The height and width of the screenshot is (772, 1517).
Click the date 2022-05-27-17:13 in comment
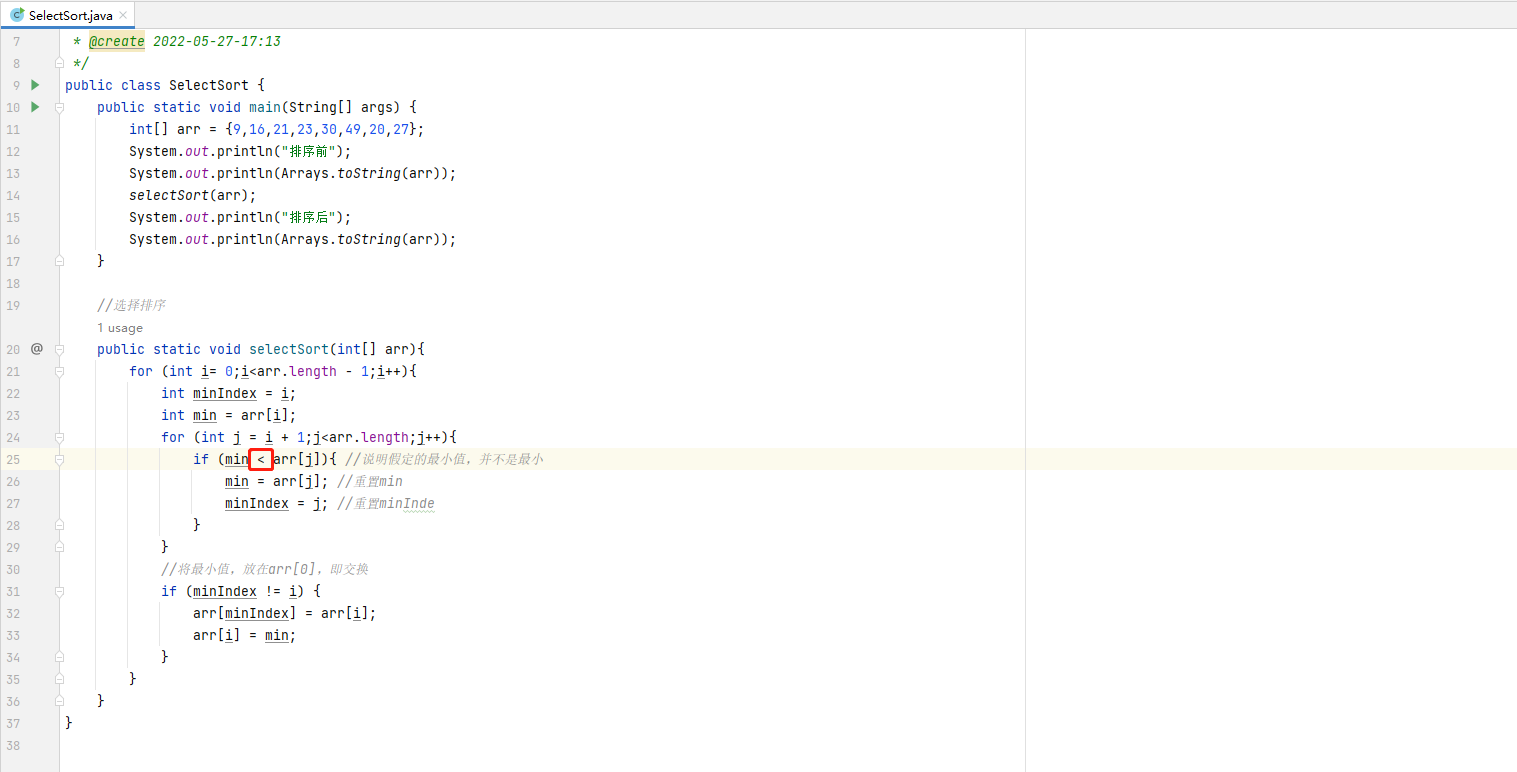[x=217, y=41]
